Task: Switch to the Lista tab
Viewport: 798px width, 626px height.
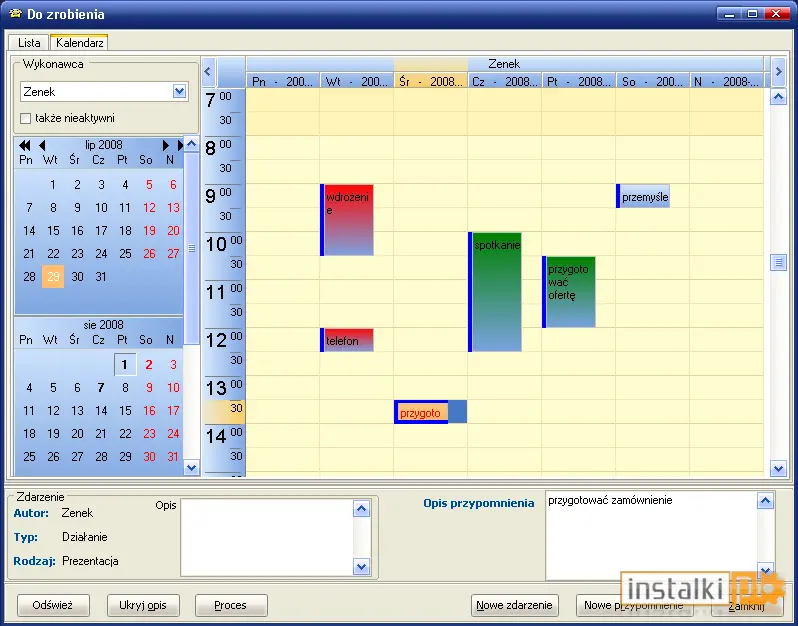Action: pos(28,43)
